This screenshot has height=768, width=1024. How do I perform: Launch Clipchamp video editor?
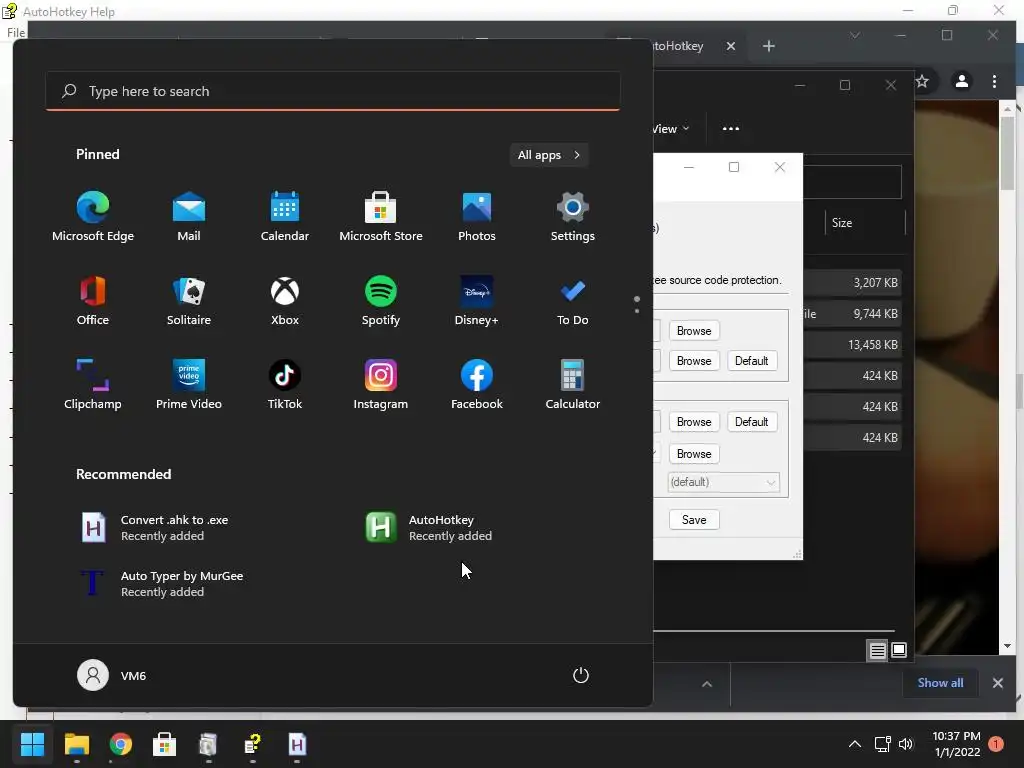(93, 385)
